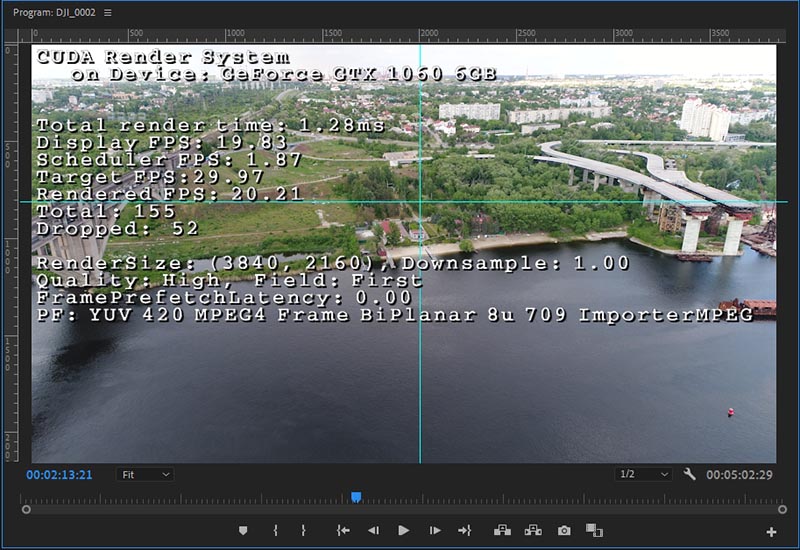Open the Fit zoom level dropdown
Screen dimensions: 800x550
coord(144,475)
